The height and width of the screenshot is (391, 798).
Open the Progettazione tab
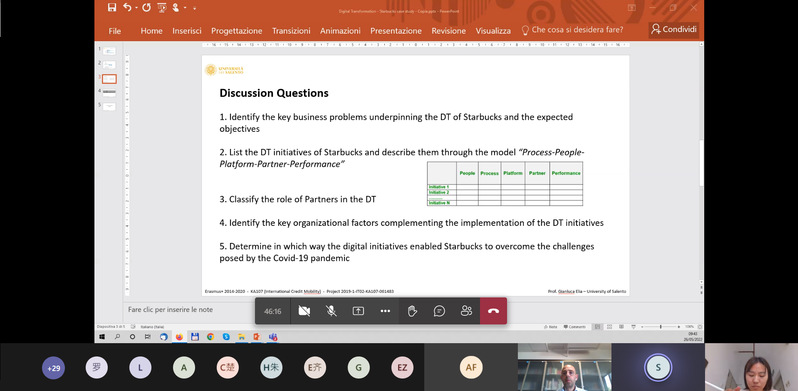237,31
